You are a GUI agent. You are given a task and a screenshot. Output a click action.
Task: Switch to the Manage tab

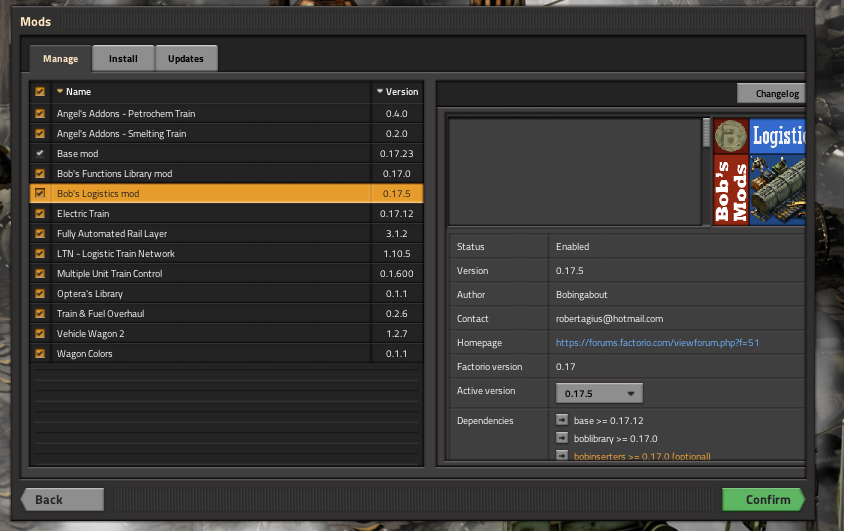point(60,59)
